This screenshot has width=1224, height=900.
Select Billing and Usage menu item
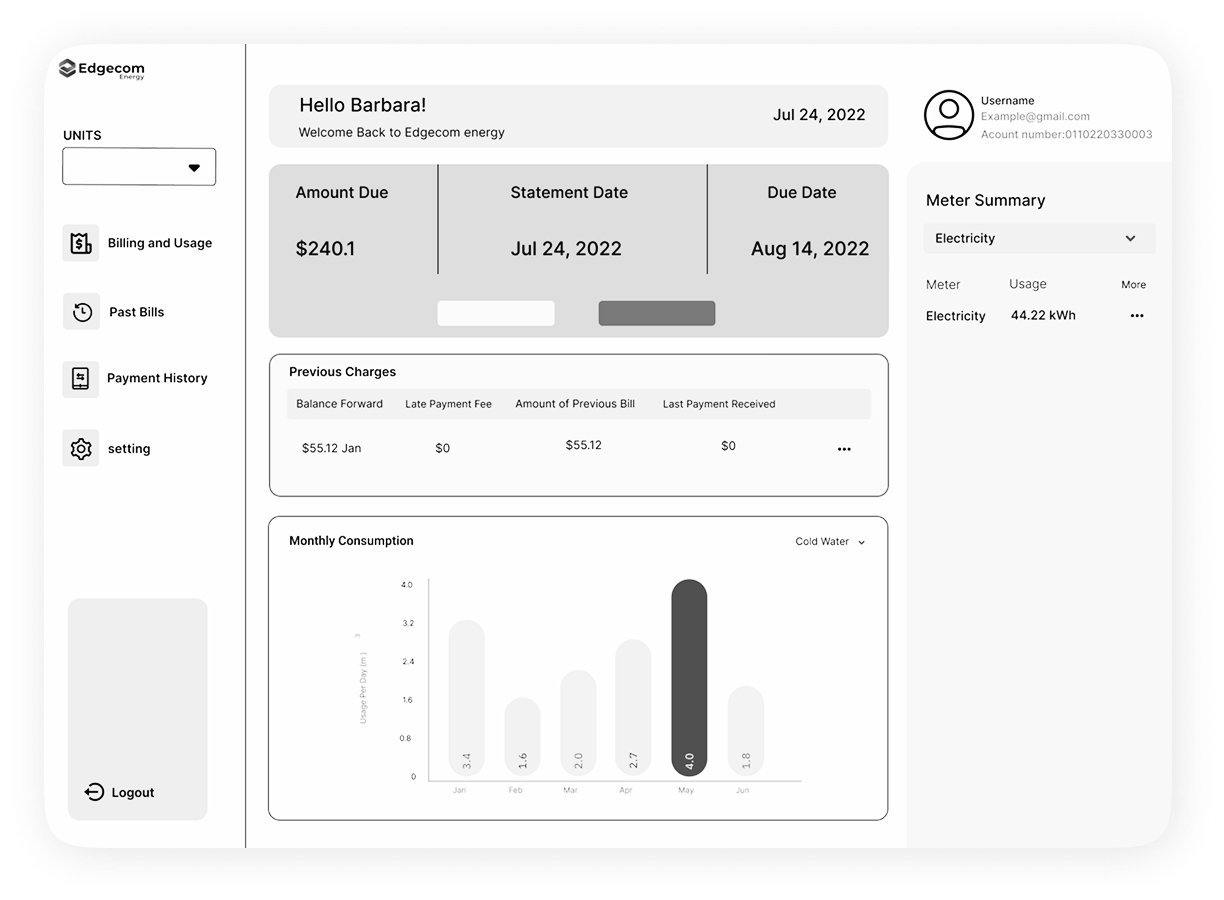(160, 243)
